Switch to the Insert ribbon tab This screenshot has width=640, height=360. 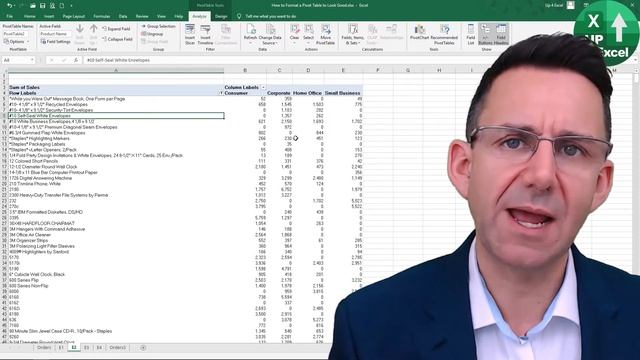coord(49,16)
